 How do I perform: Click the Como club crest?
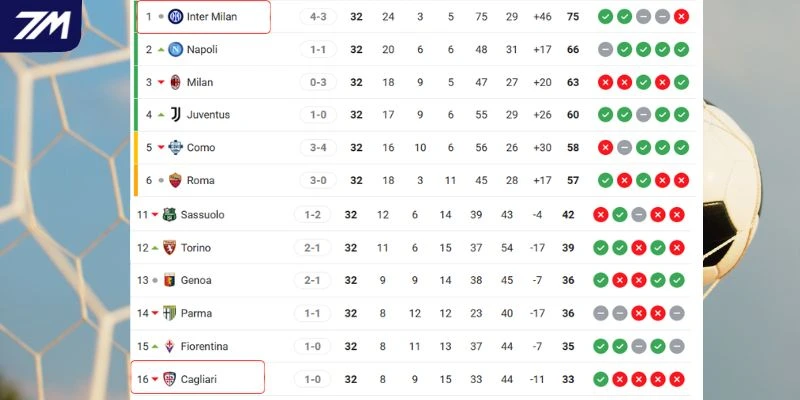pos(176,148)
